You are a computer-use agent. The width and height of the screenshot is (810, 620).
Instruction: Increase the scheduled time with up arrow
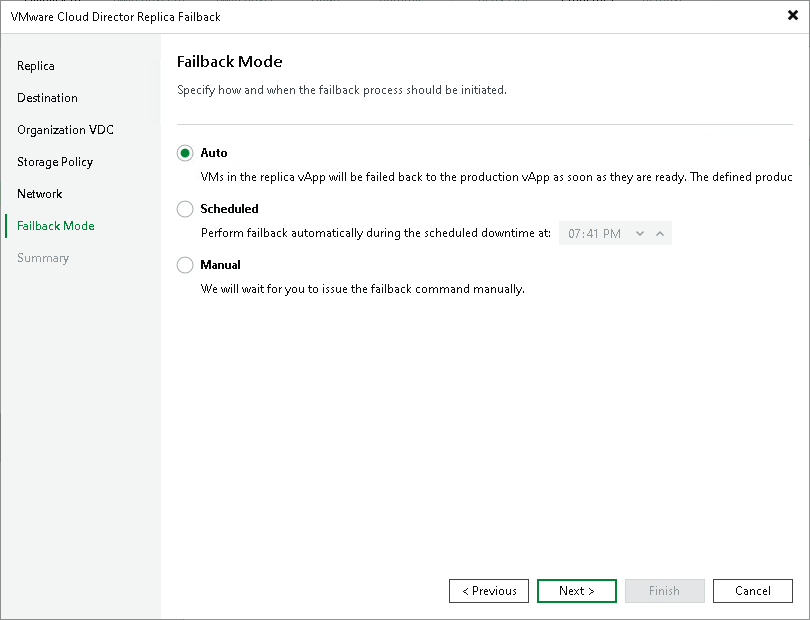[x=660, y=234]
